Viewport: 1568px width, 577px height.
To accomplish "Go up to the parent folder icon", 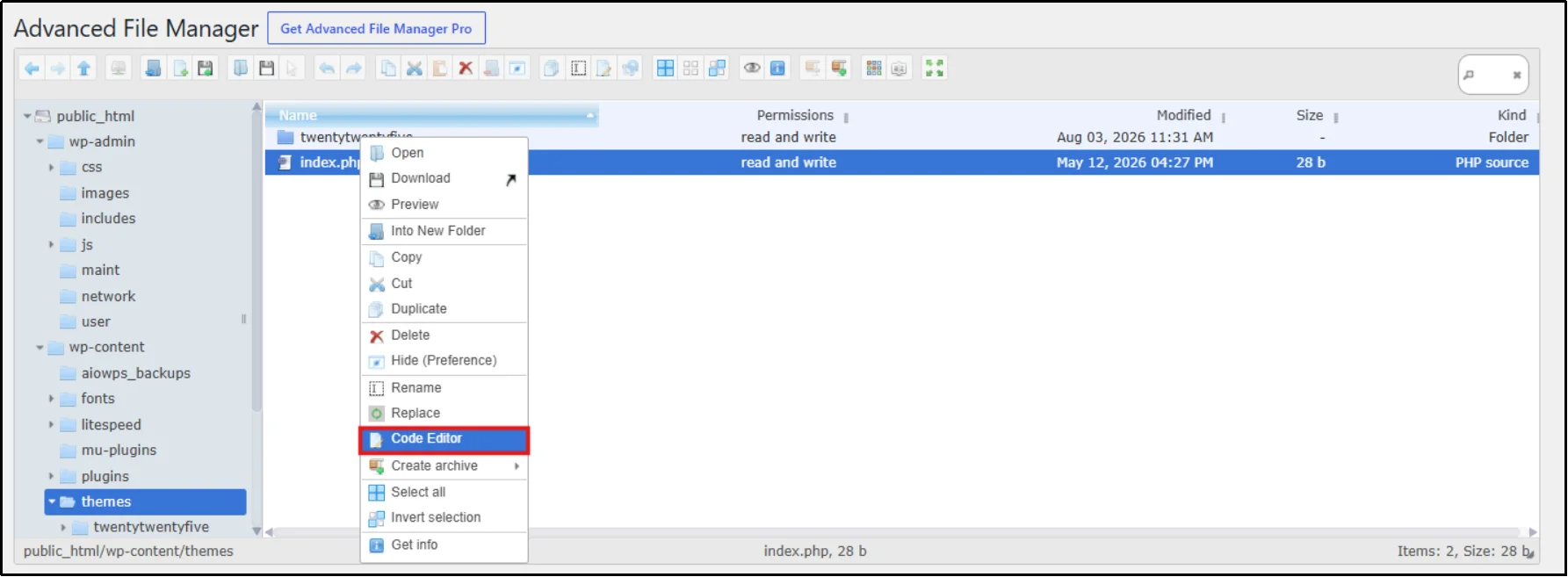I will point(84,69).
